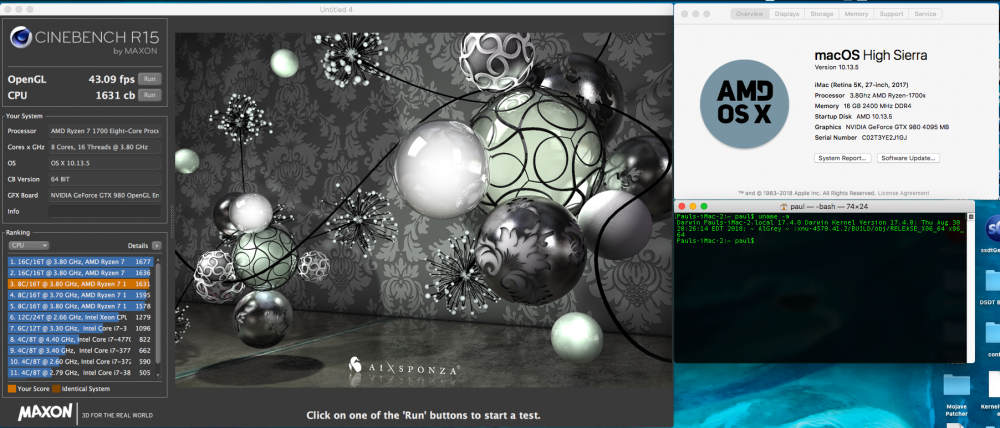Click the ranking list scroll-down arrow

point(158,374)
